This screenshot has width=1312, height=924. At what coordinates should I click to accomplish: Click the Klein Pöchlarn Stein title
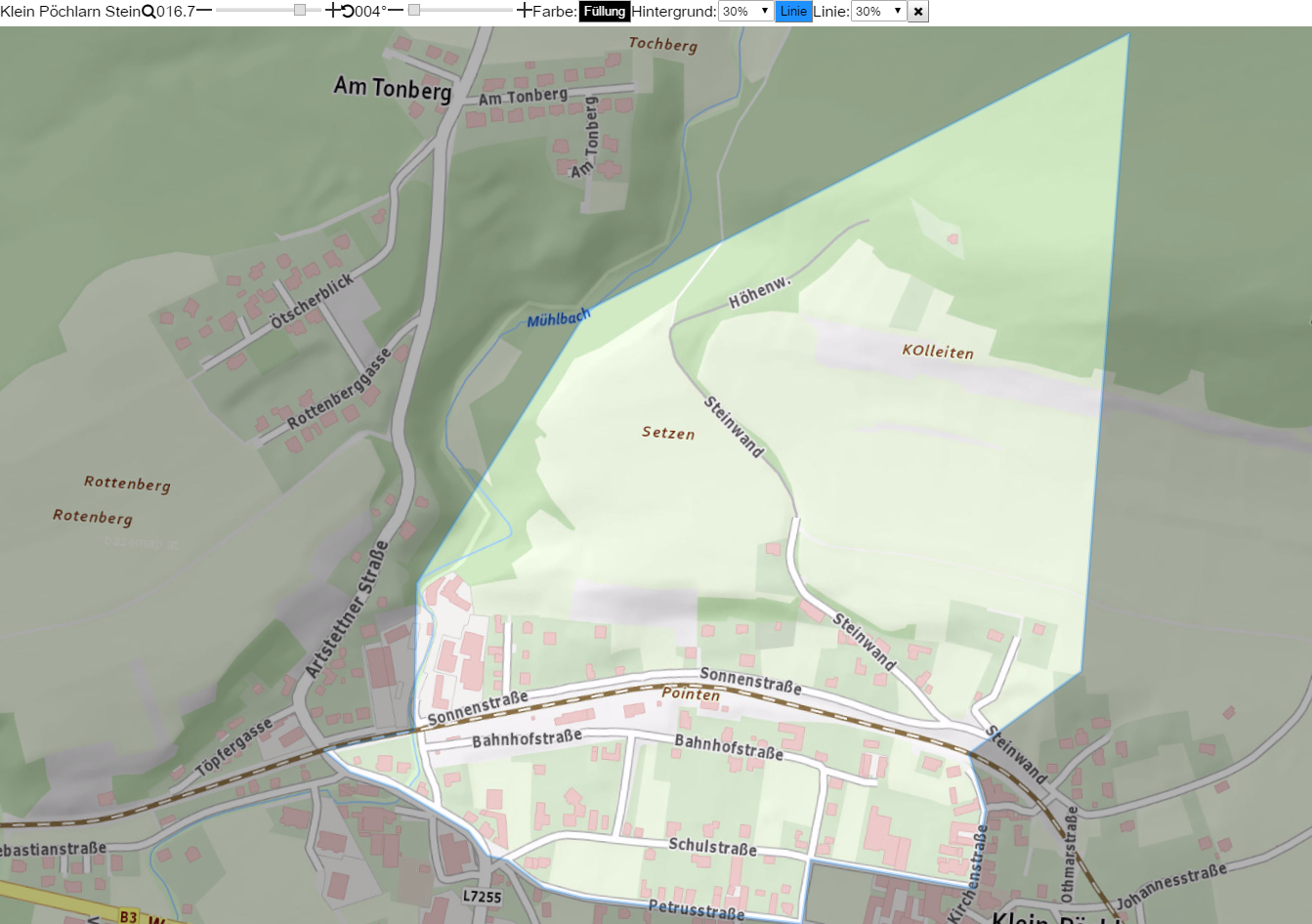(x=70, y=12)
